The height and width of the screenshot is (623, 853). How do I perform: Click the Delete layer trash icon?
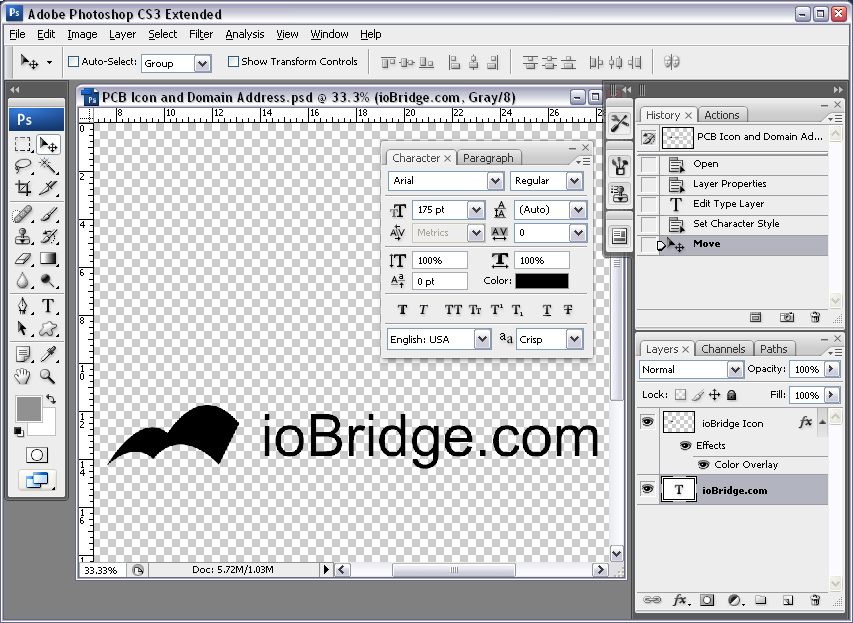[815, 600]
